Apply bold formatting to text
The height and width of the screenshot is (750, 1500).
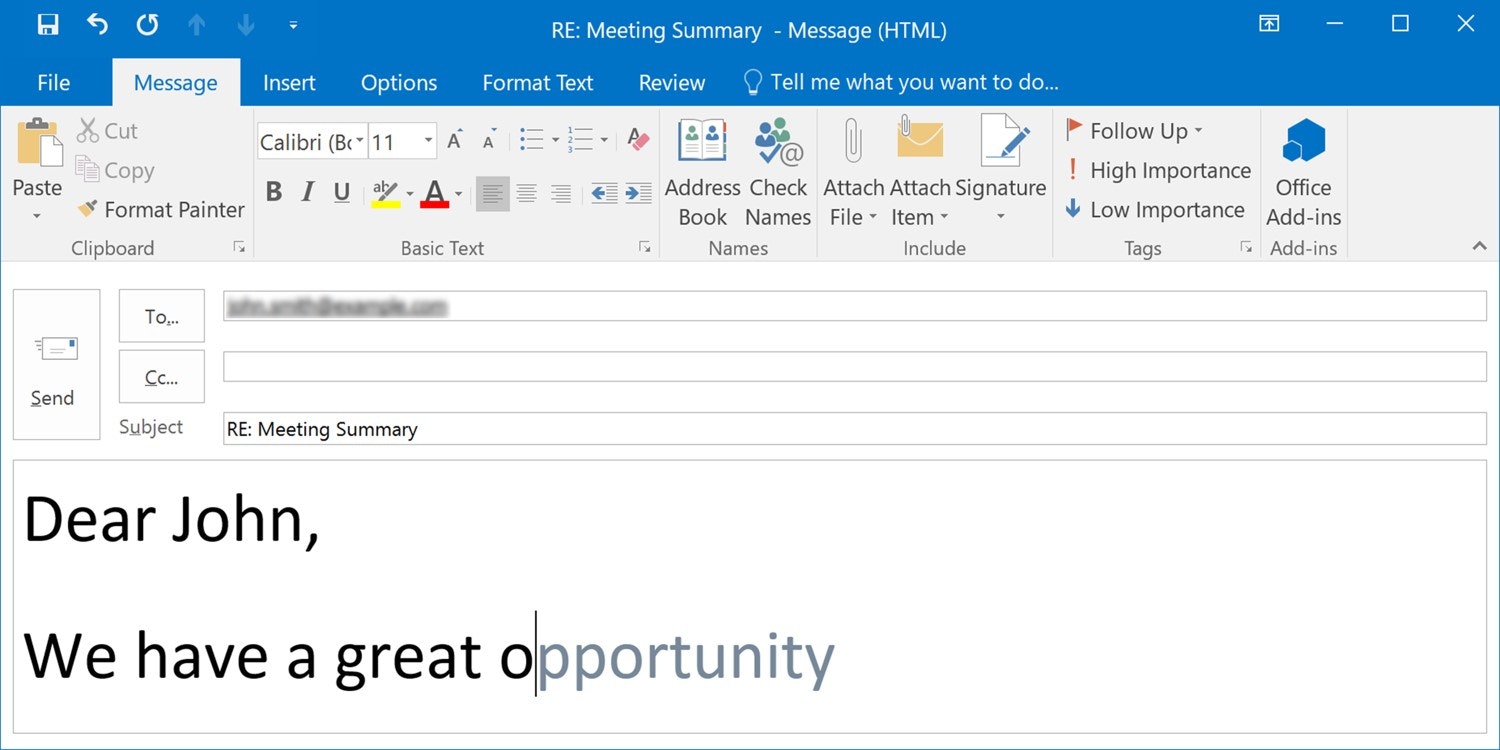pos(273,192)
